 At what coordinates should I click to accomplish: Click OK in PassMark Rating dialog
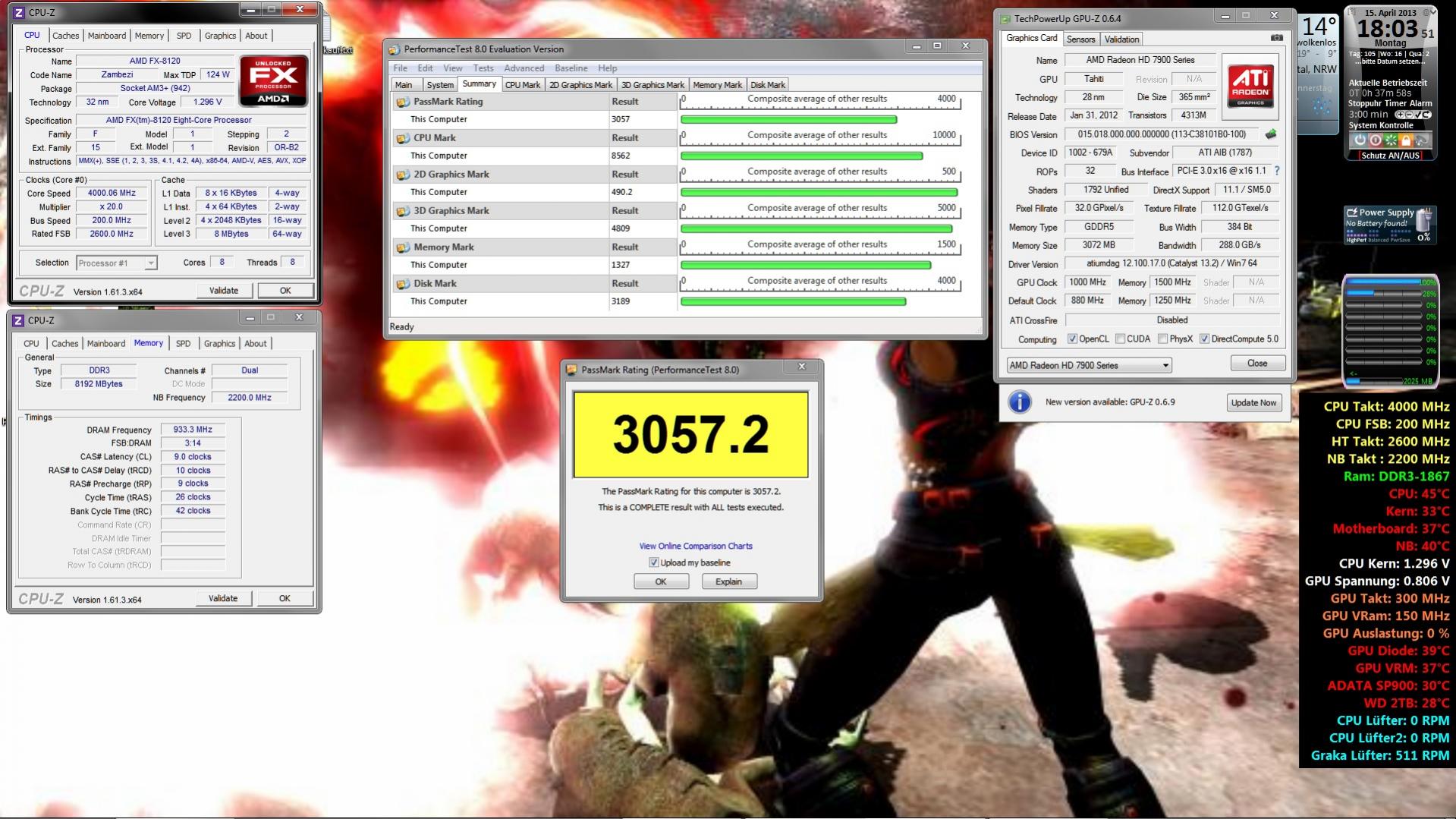[x=661, y=581]
